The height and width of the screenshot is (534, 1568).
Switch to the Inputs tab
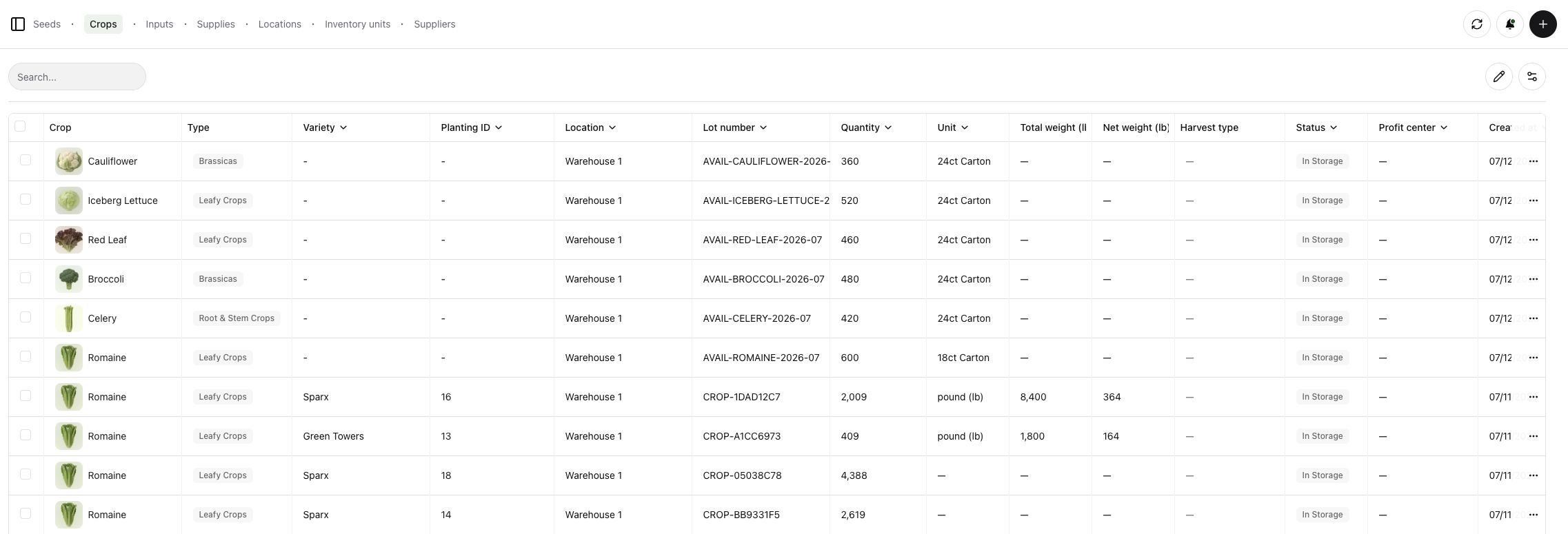click(x=159, y=24)
